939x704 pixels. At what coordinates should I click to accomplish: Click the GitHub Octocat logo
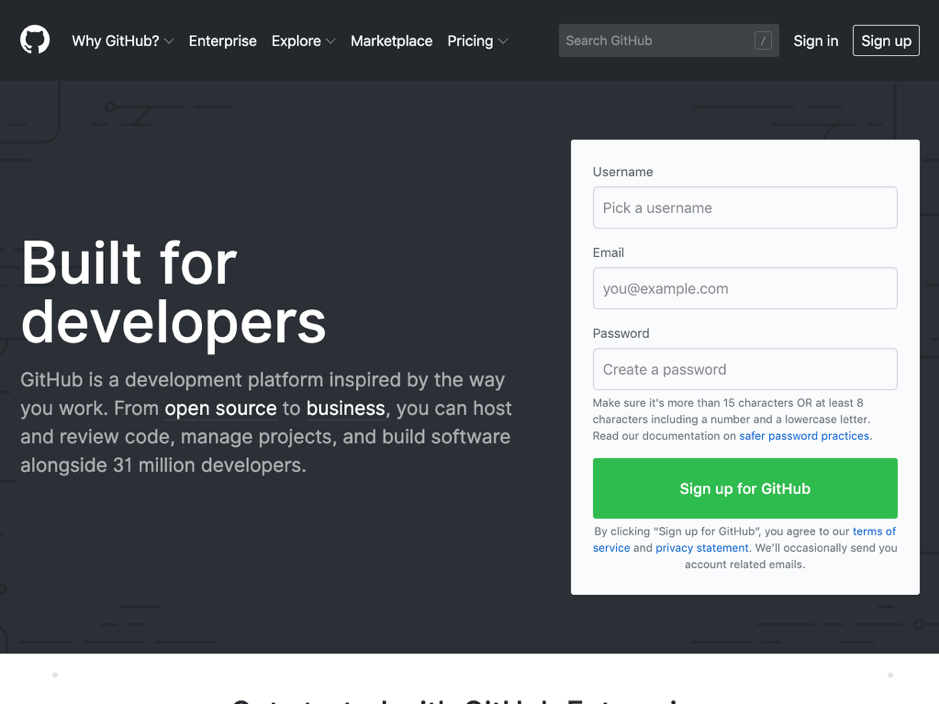tap(34, 41)
